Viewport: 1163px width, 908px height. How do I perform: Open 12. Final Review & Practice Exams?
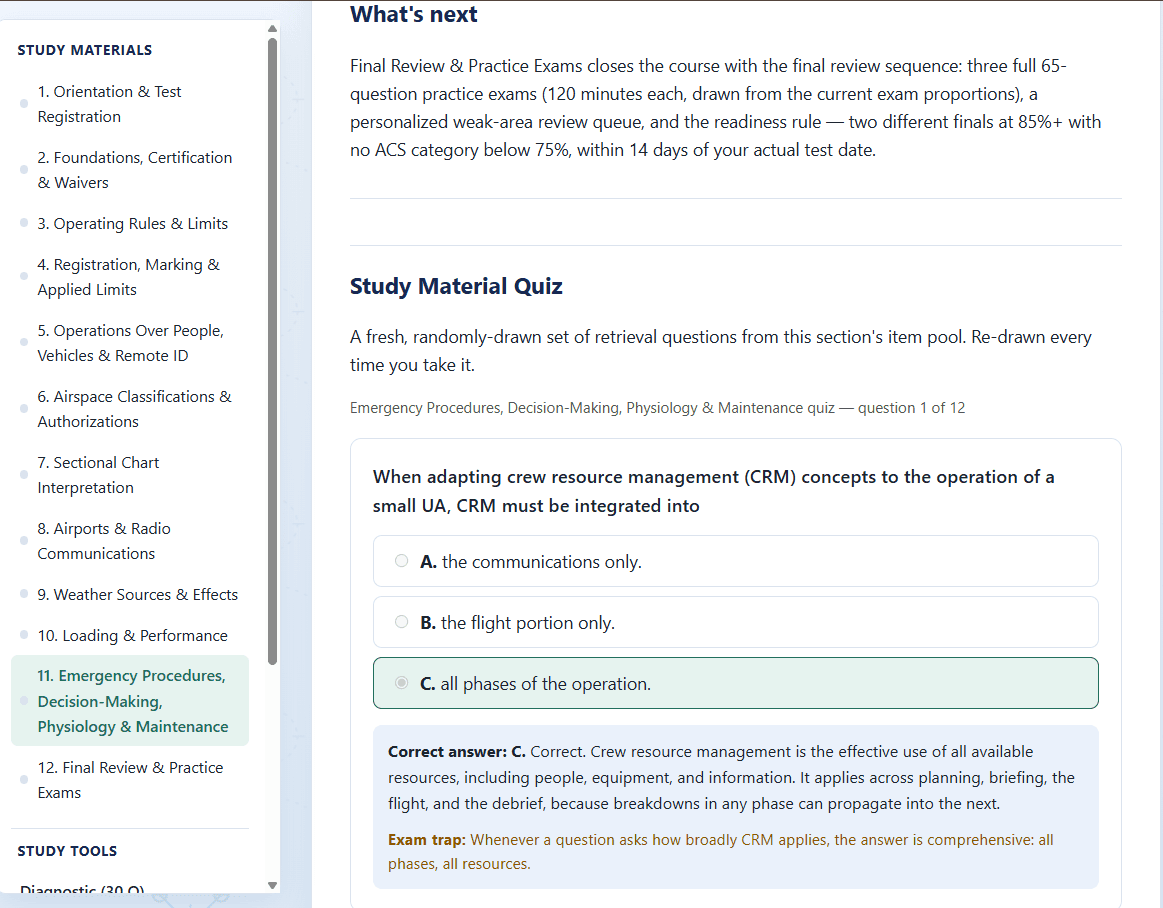tap(130, 780)
